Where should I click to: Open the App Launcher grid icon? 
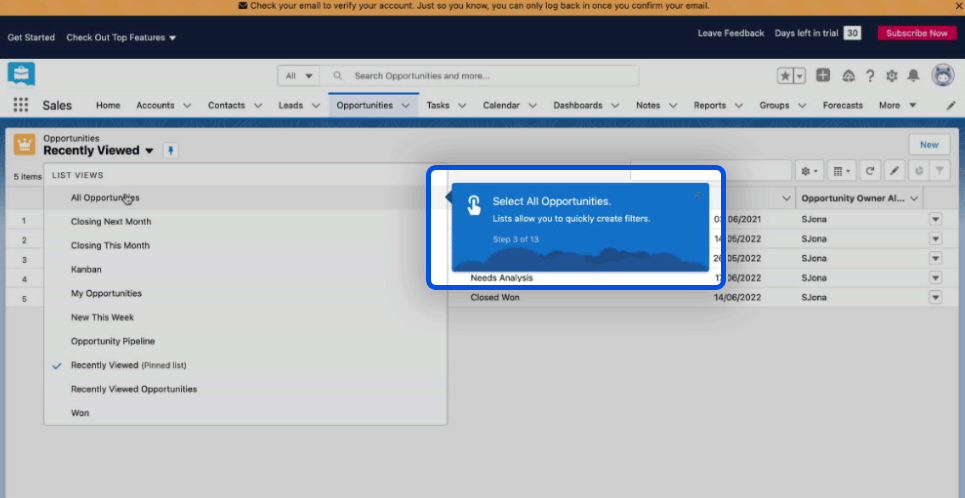[20, 105]
